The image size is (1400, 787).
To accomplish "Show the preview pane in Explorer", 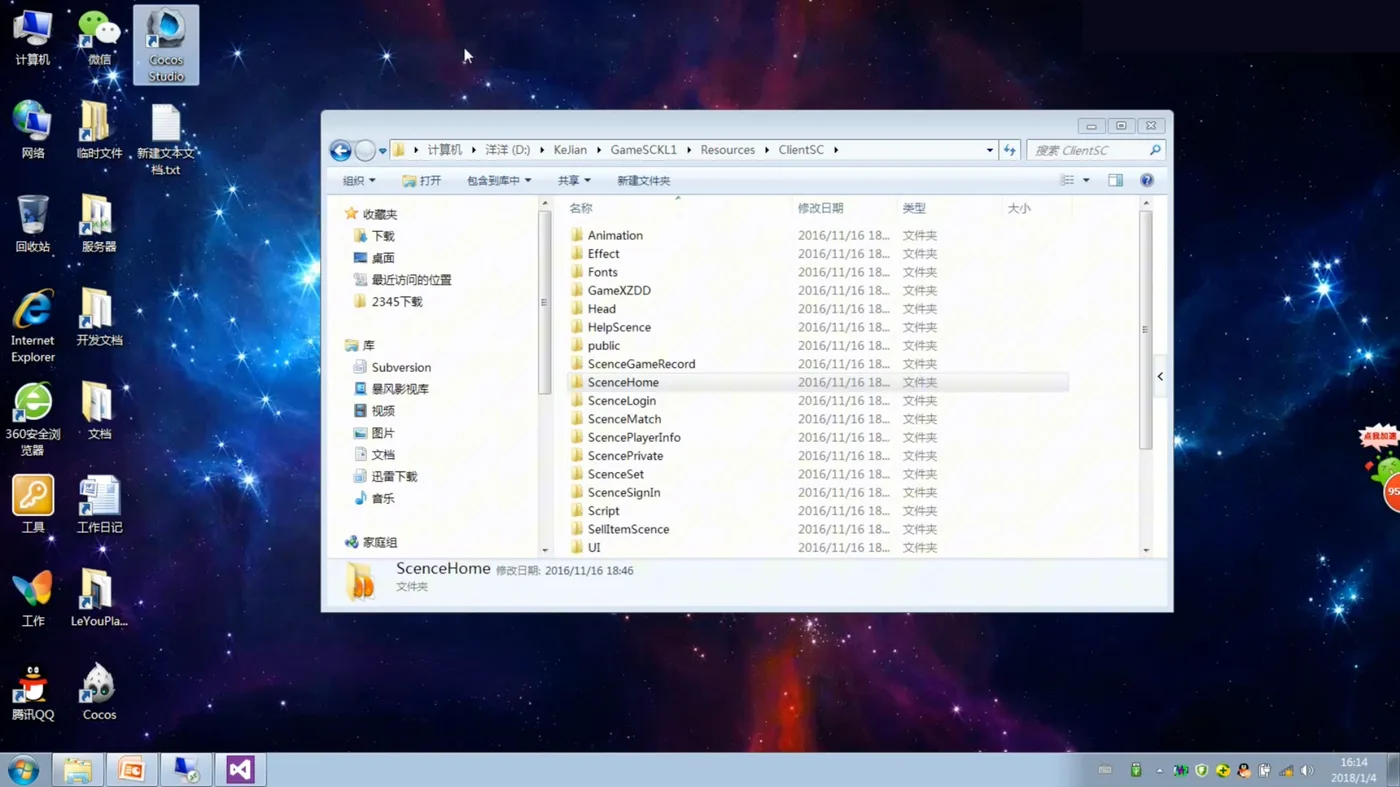I will [1115, 181].
